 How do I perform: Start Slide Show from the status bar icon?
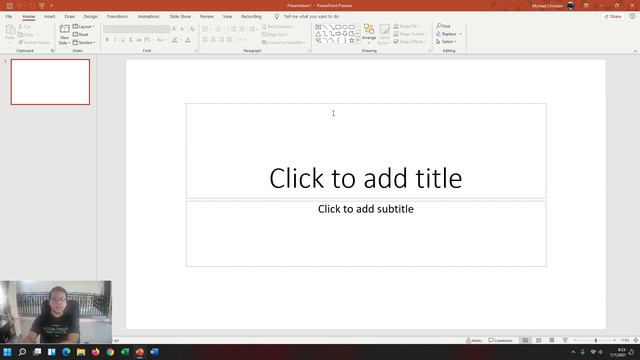(x=565, y=340)
